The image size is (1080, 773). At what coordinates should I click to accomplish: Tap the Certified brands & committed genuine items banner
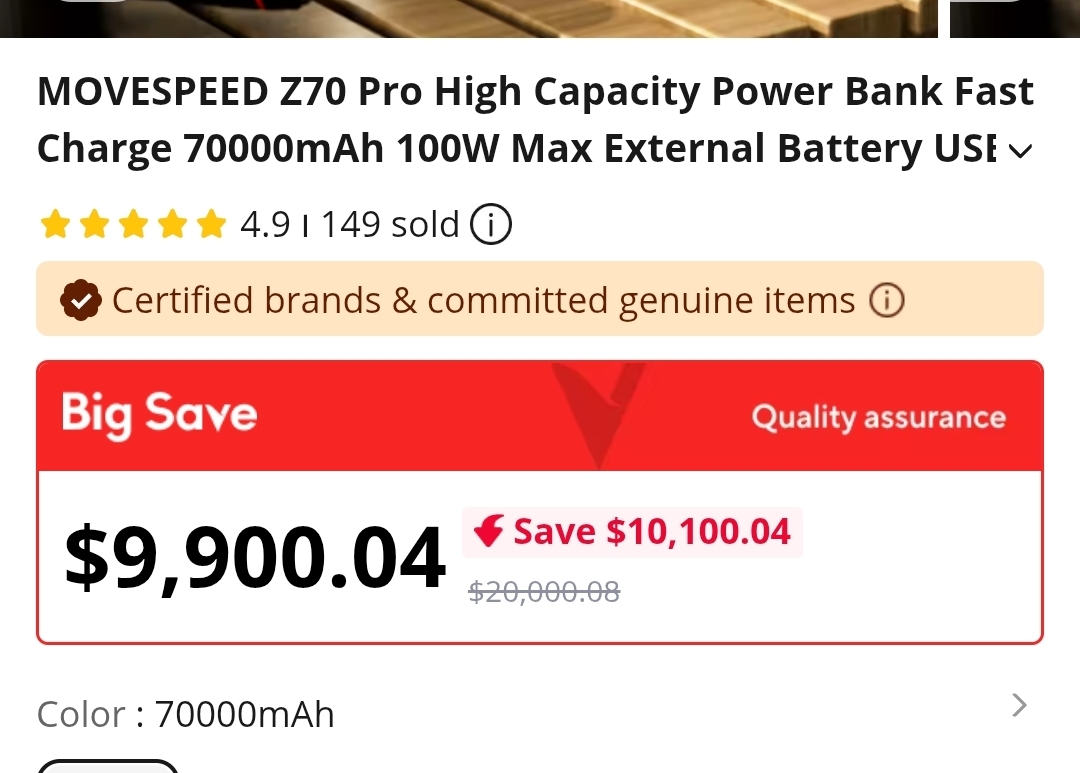(x=483, y=300)
